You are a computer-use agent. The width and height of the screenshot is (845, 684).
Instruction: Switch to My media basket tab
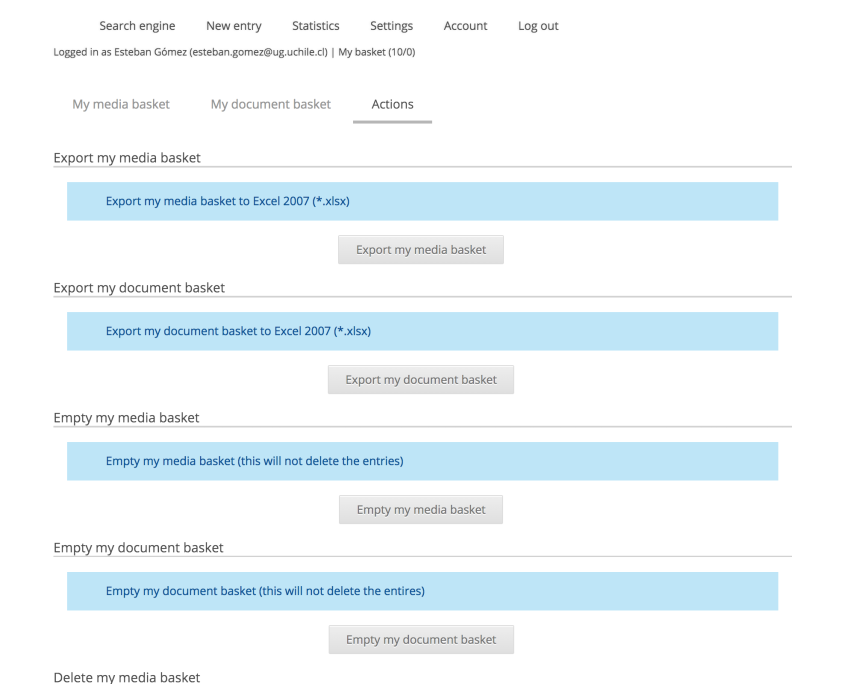(x=121, y=105)
